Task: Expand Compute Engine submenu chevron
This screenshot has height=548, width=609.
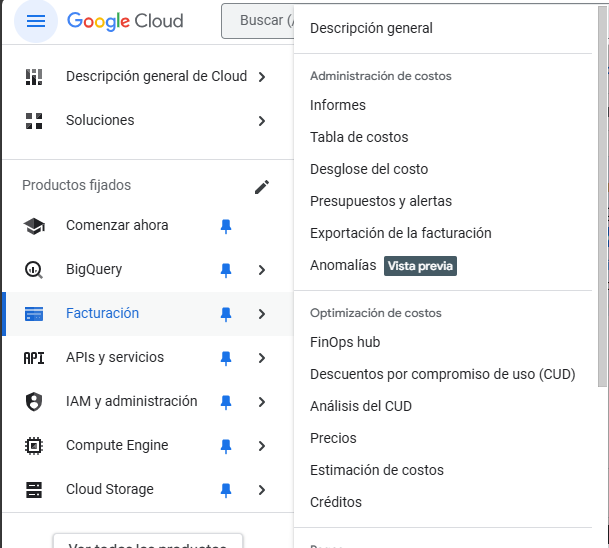Action: click(x=262, y=446)
